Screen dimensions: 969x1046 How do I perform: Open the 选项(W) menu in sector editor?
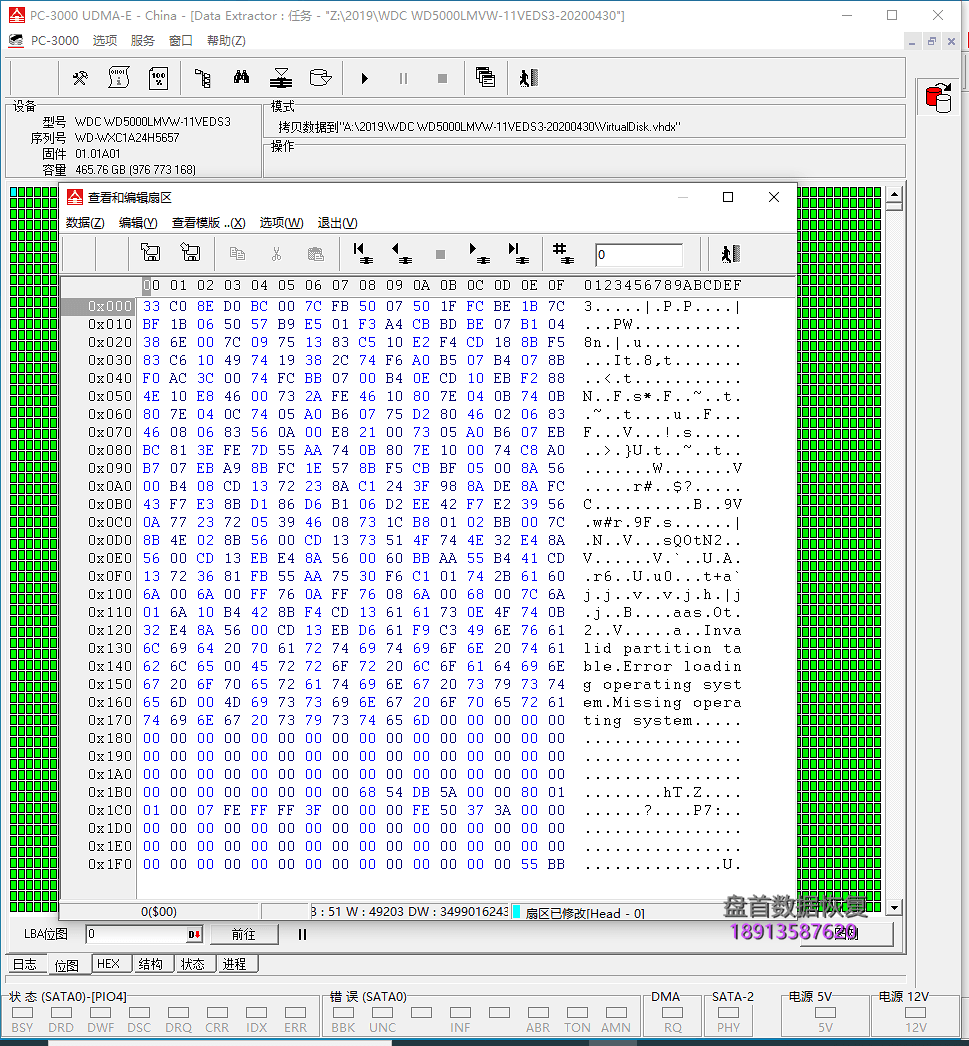pyautogui.click(x=281, y=223)
